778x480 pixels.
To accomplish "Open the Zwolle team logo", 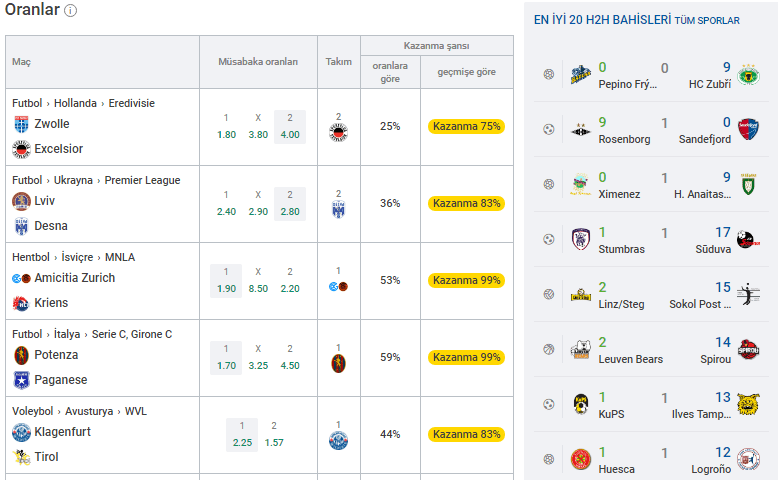I will (x=21, y=124).
